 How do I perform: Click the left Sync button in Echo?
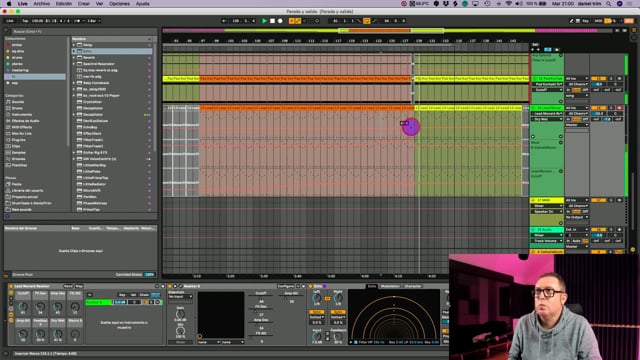316,312
